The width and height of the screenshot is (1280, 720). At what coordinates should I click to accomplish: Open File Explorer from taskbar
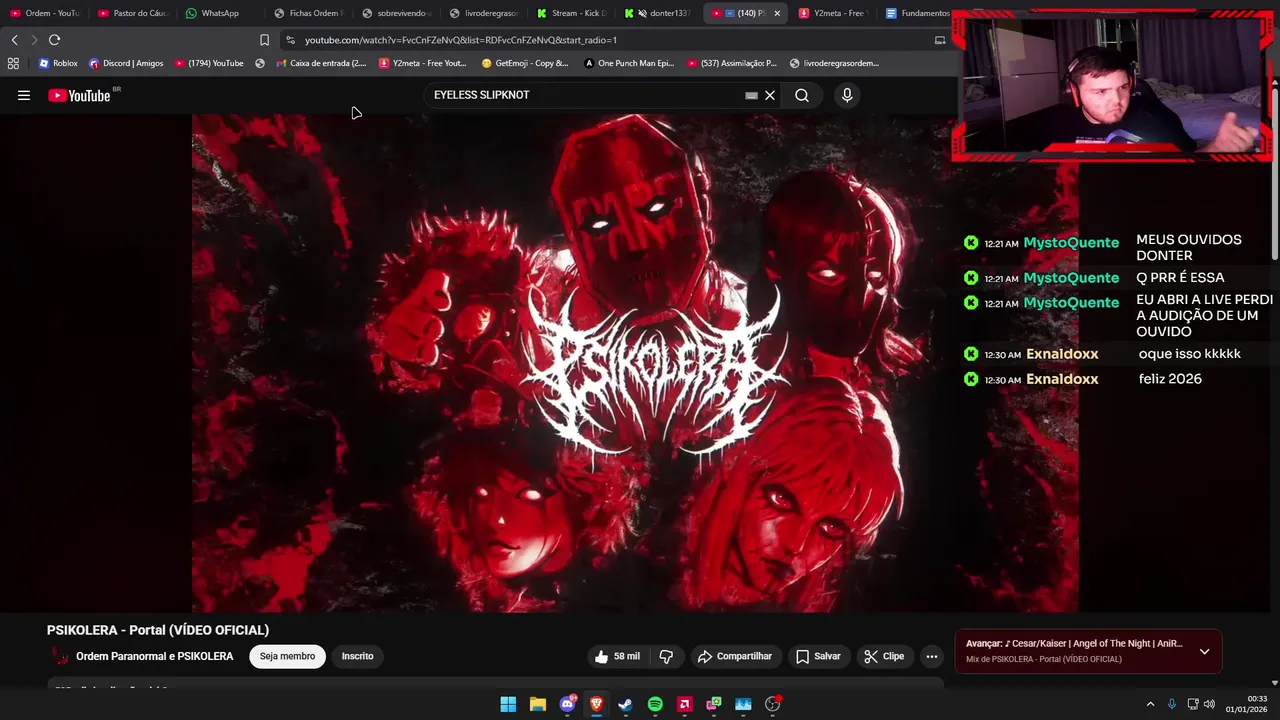point(537,704)
